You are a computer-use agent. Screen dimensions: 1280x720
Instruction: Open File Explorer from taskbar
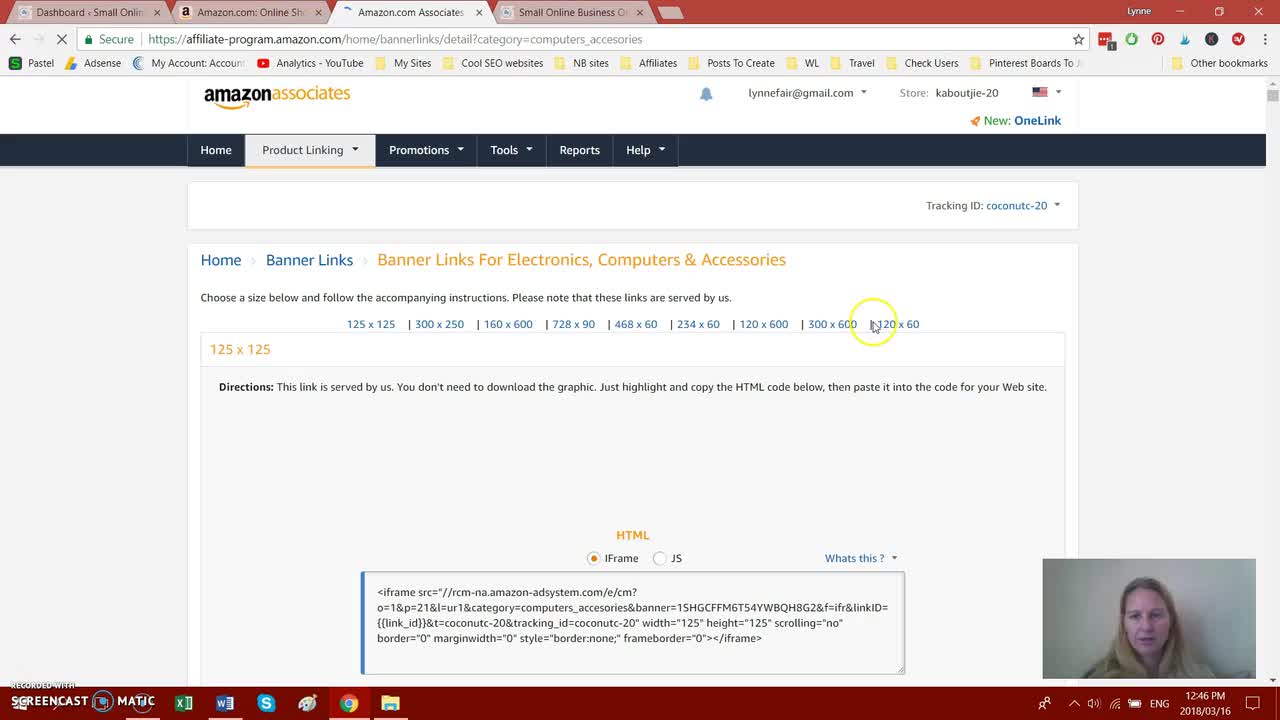390,703
